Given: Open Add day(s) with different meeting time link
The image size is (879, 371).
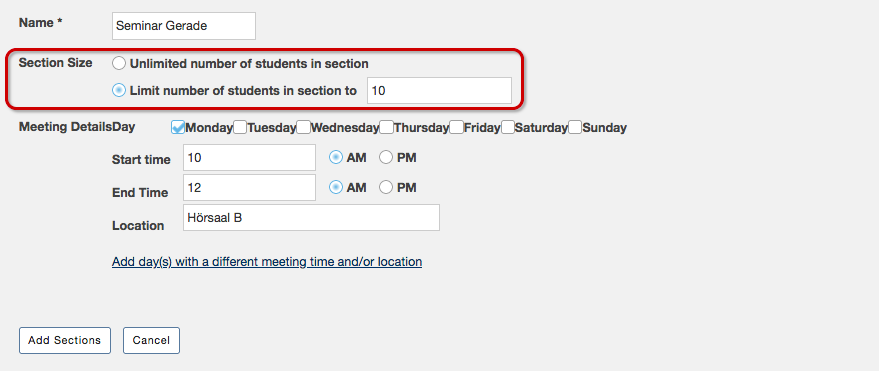Looking at the screenshot, I should pos(267,262).
